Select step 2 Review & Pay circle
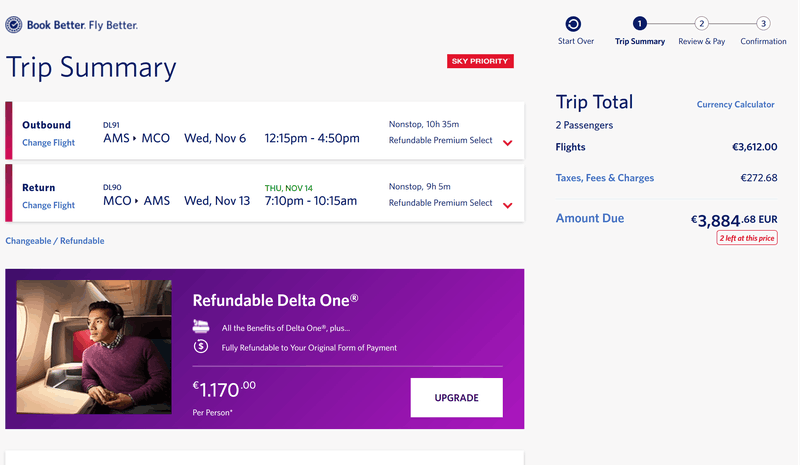This screenshot has height=465, width=800. [x=702, y=24]
